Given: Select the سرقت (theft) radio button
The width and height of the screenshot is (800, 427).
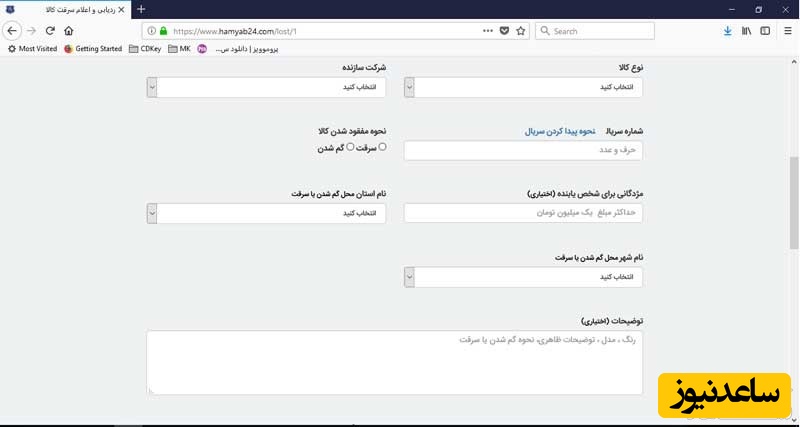Looking at the screenshot, I should click(383, 147).
